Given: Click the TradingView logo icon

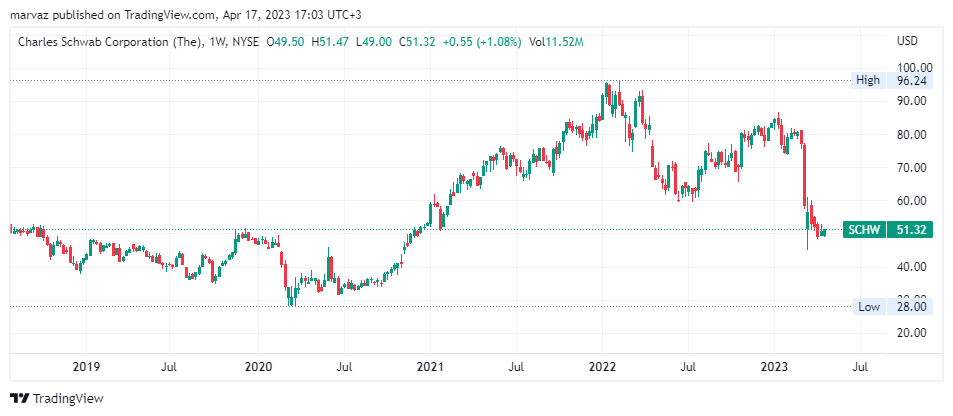Looking at the screenshot, I should 20,399.
